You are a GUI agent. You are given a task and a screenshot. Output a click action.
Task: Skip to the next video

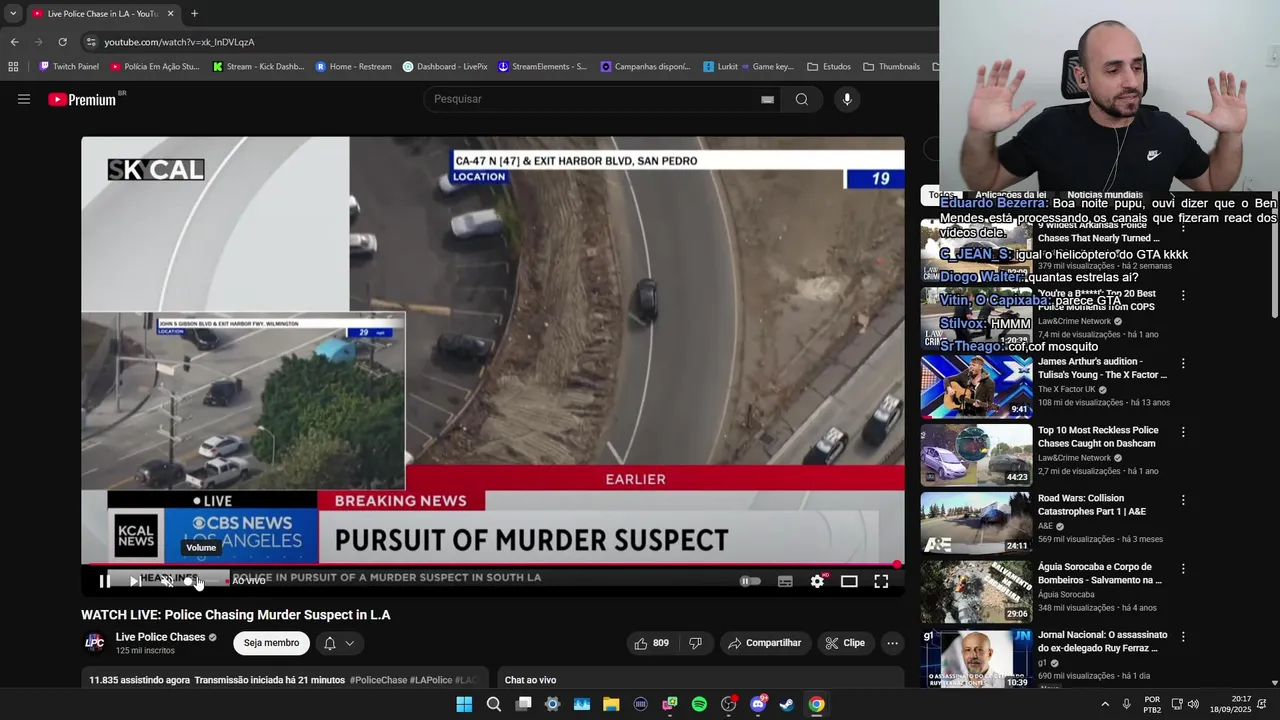point(135,581)
